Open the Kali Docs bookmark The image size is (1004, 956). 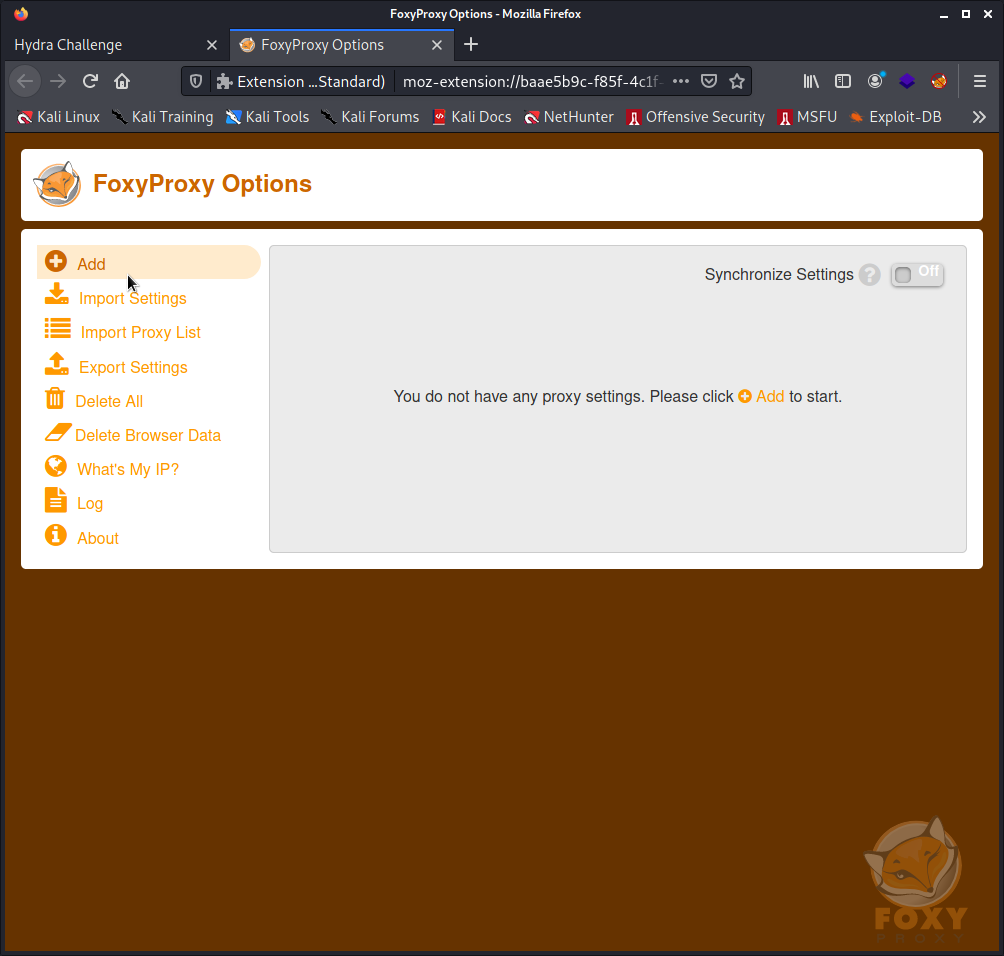pyautogui.click(x=473, y=117)
